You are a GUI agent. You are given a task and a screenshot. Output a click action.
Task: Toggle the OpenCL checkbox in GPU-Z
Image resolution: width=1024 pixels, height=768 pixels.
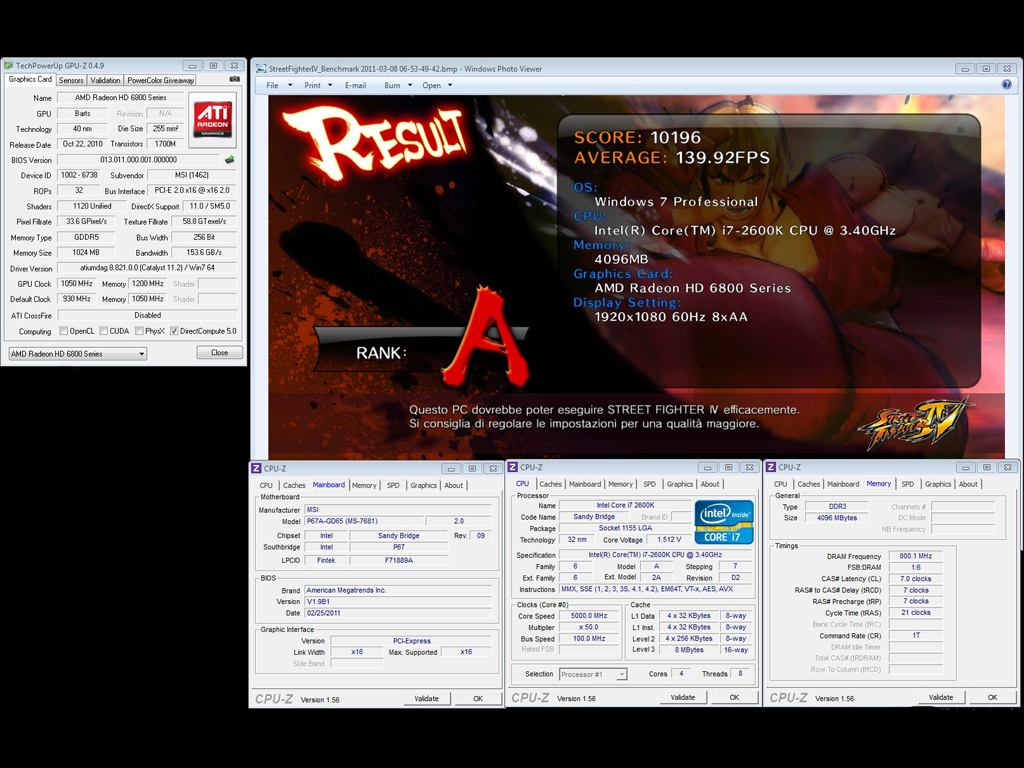click(63, 331)
